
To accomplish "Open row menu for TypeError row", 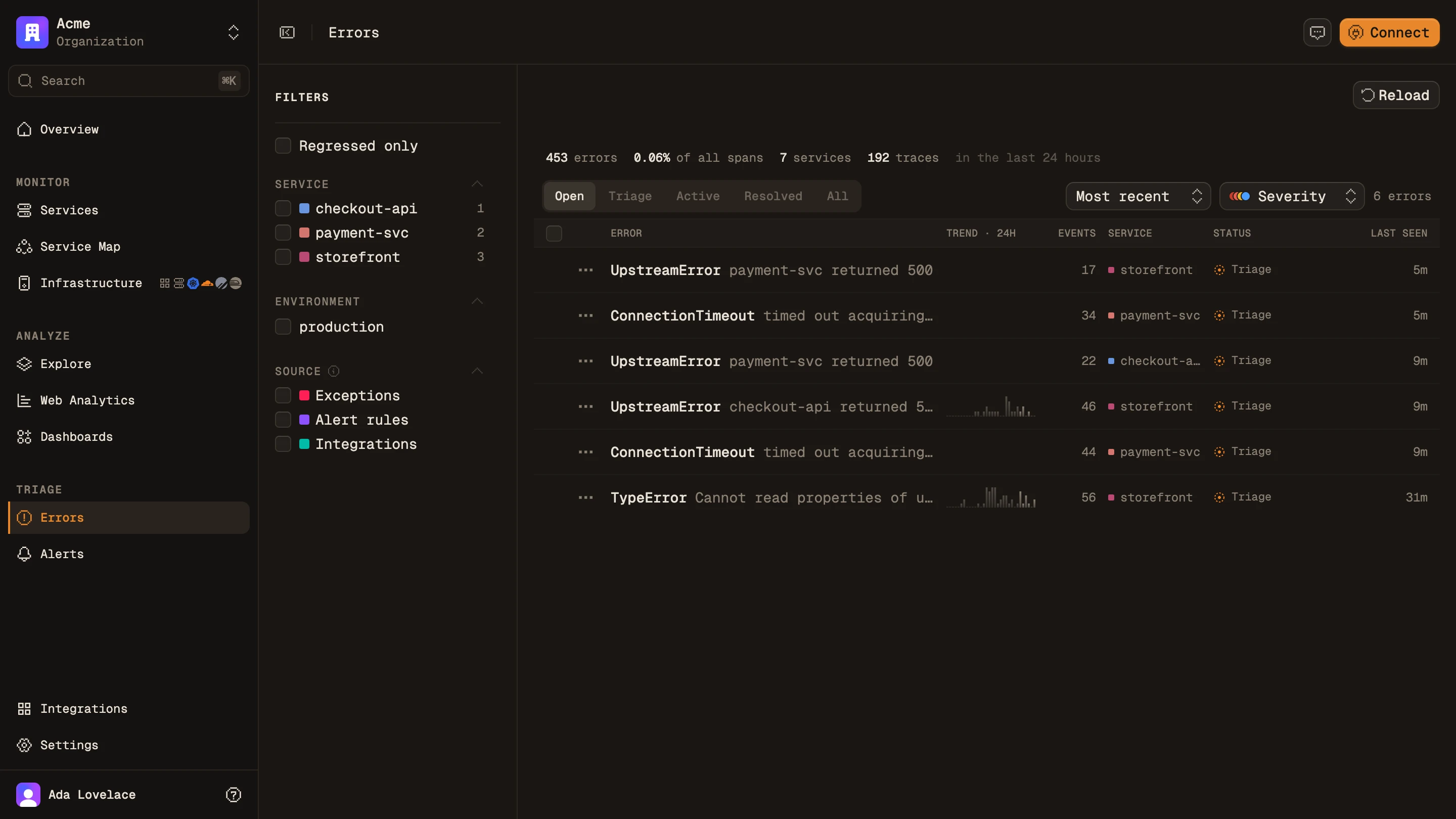I will click(586, 498).
